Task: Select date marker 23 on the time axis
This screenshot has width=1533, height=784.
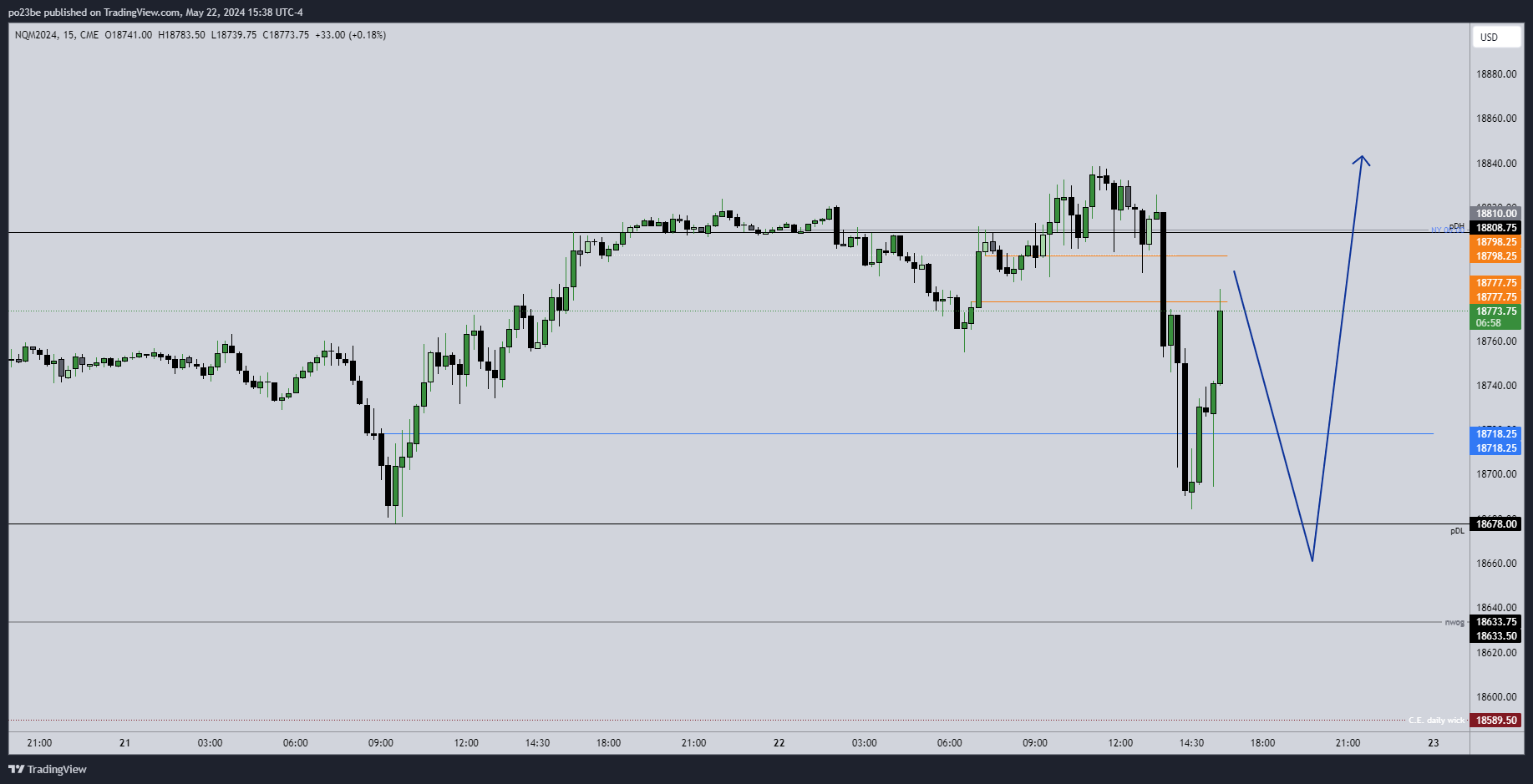Action: [x=1434, y=743]
